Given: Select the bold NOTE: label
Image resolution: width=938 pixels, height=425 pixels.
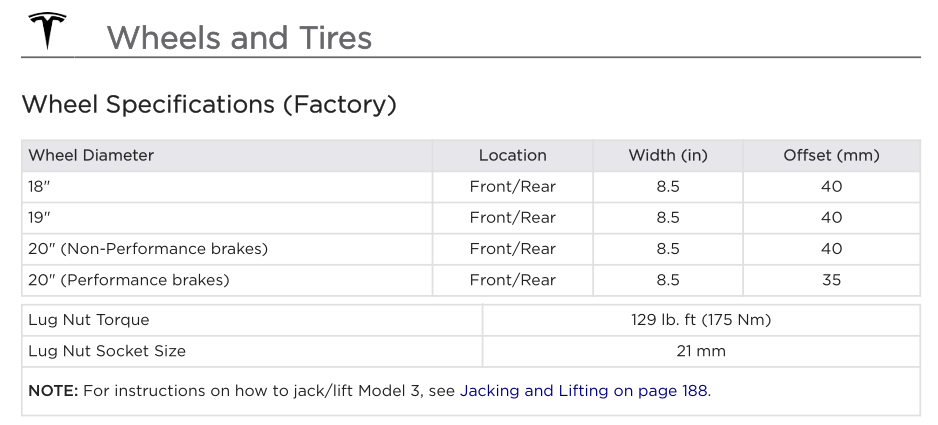Looking at the screenshot, I should [x=53, y=391].
